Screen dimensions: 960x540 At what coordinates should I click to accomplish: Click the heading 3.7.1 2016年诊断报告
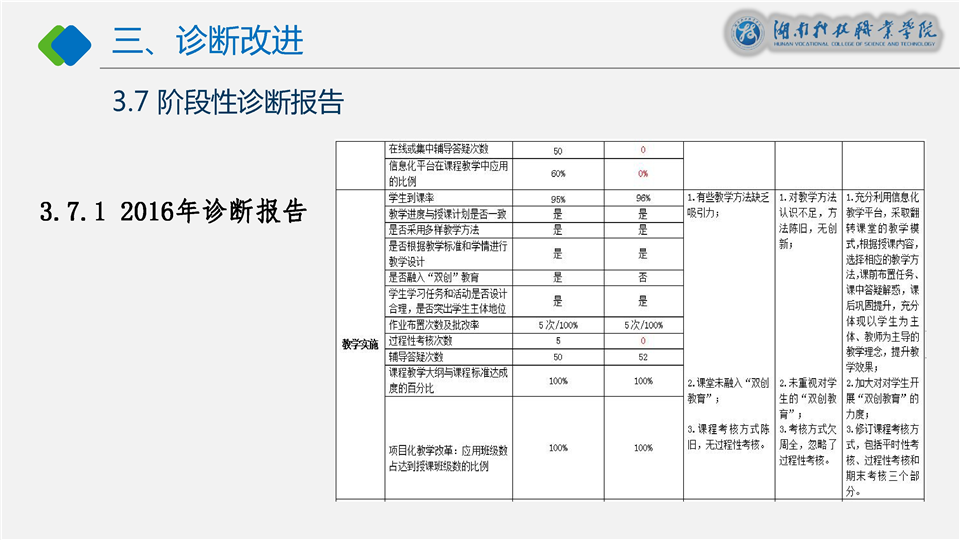(172, 212)
